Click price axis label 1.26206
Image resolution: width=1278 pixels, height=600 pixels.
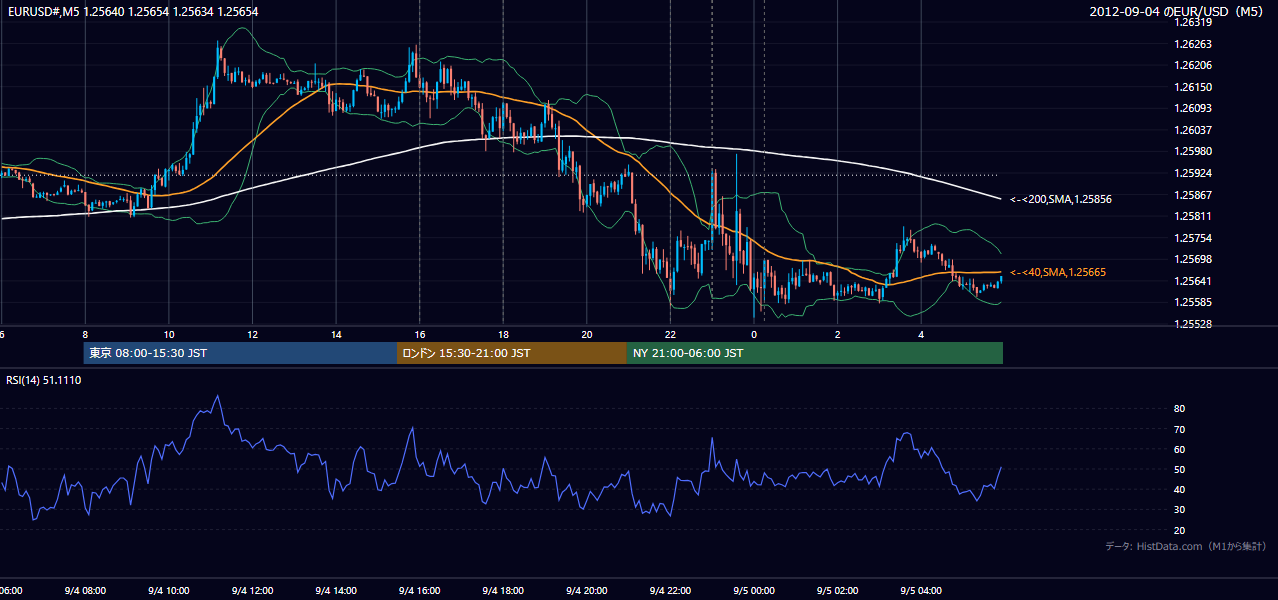coord(1194,65)
